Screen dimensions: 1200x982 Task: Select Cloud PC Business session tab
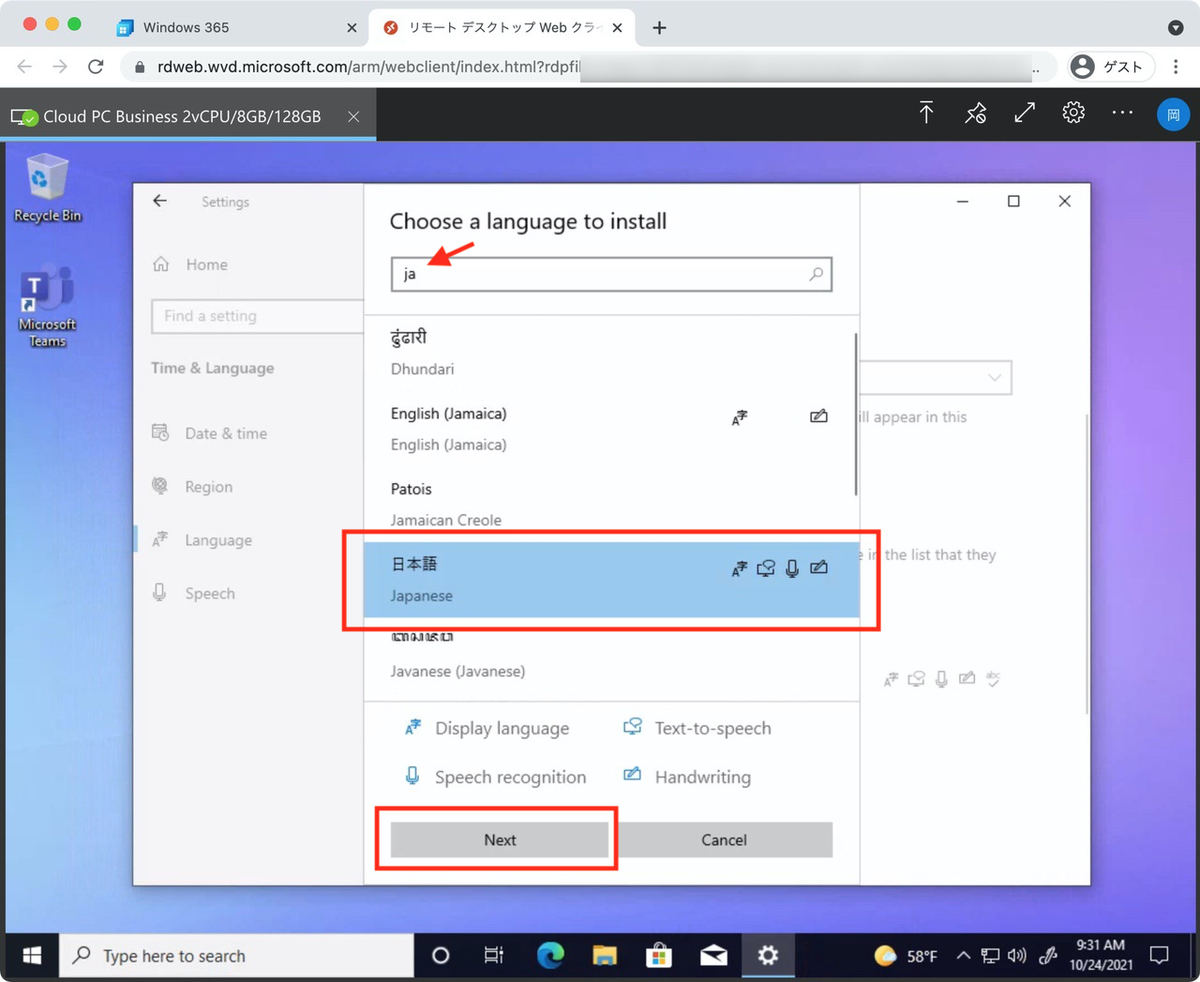188,117
